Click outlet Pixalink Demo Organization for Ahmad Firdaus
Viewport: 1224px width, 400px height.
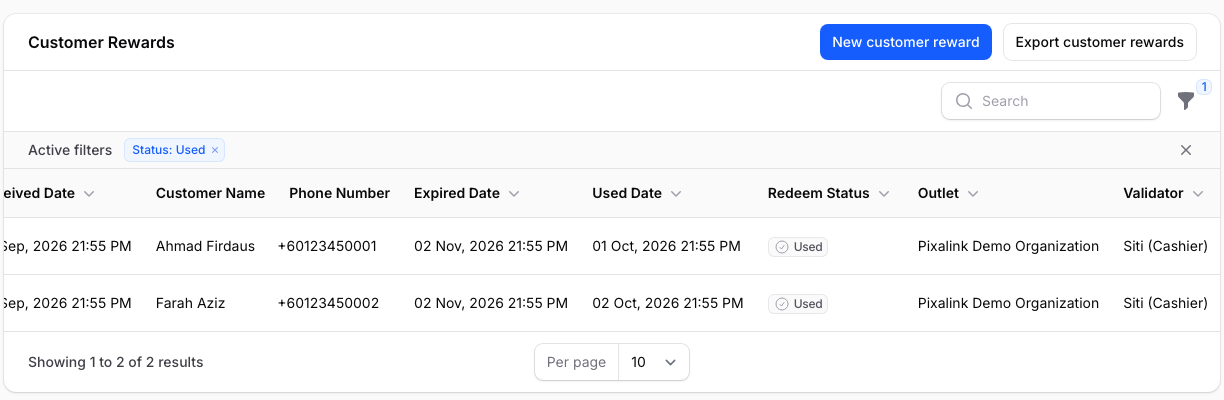click(x=1008, y=246)
